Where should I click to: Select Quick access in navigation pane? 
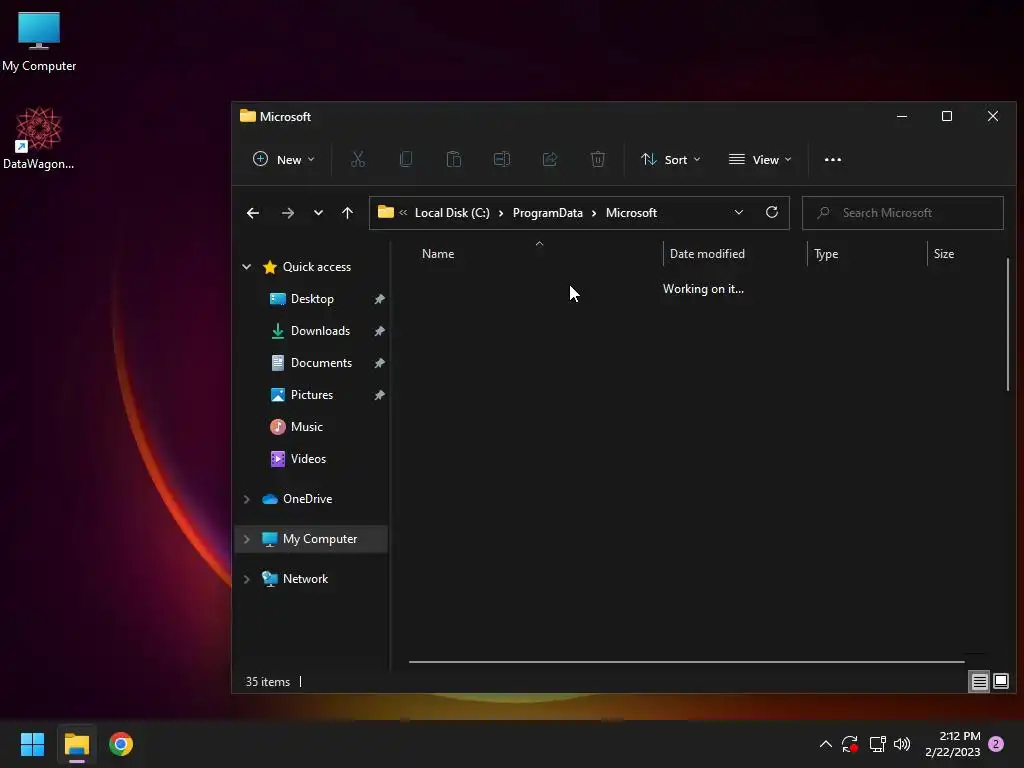(317, 267)
